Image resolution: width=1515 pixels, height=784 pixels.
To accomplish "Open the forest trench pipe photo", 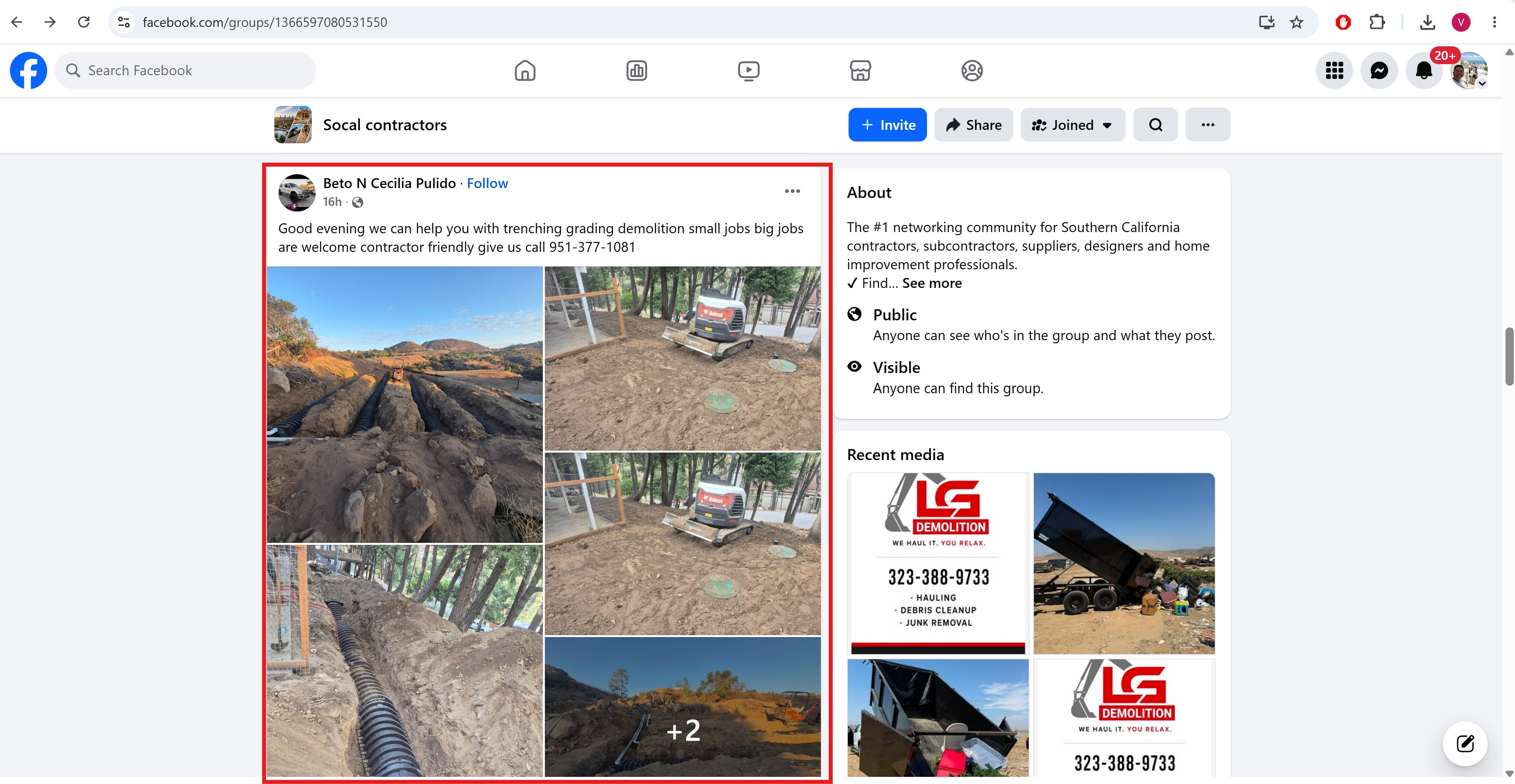I will point(405,660).
